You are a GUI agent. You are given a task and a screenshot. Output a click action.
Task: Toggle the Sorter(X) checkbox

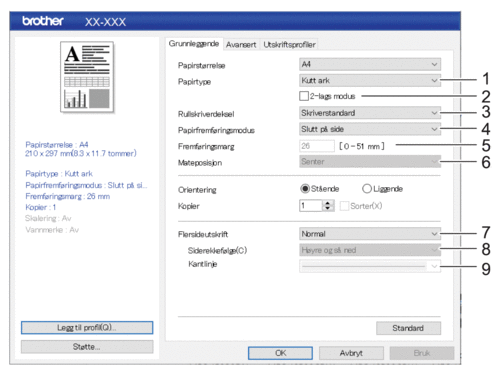point(344,206)
